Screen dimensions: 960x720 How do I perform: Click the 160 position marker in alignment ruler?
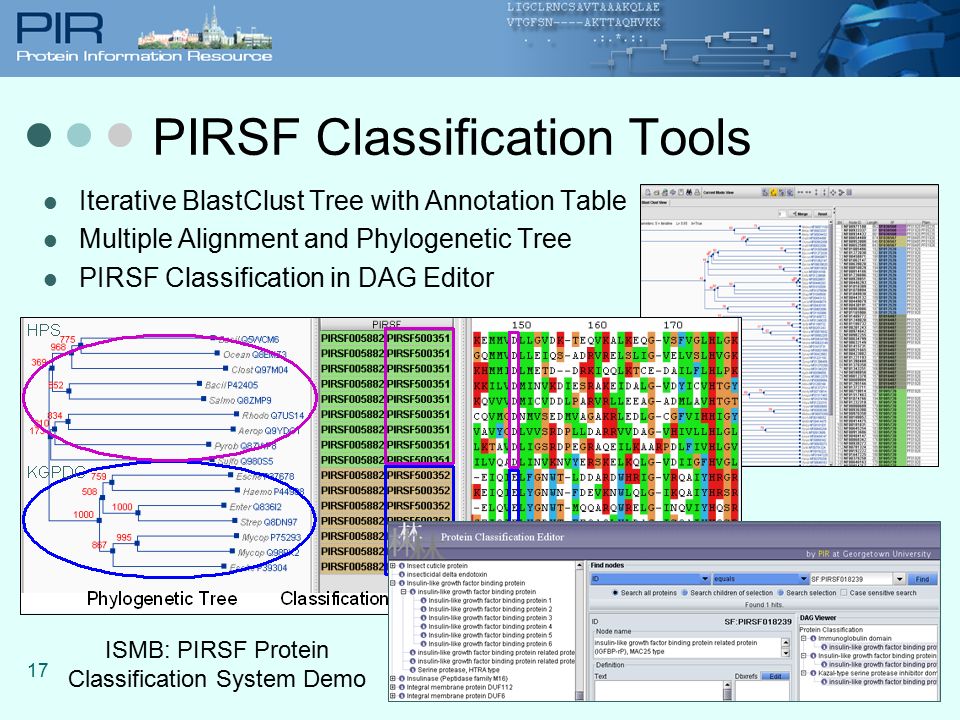point(597,325)
